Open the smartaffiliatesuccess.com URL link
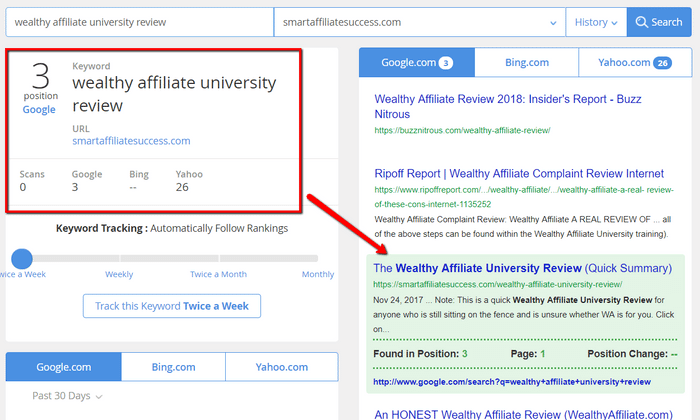Image resolution: width=700 pixels, height=420 pixels. tap(131, 141)
